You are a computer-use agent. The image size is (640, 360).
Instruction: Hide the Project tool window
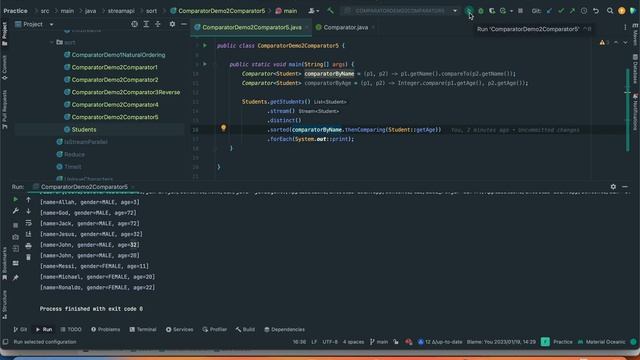(x=184, y=24)
